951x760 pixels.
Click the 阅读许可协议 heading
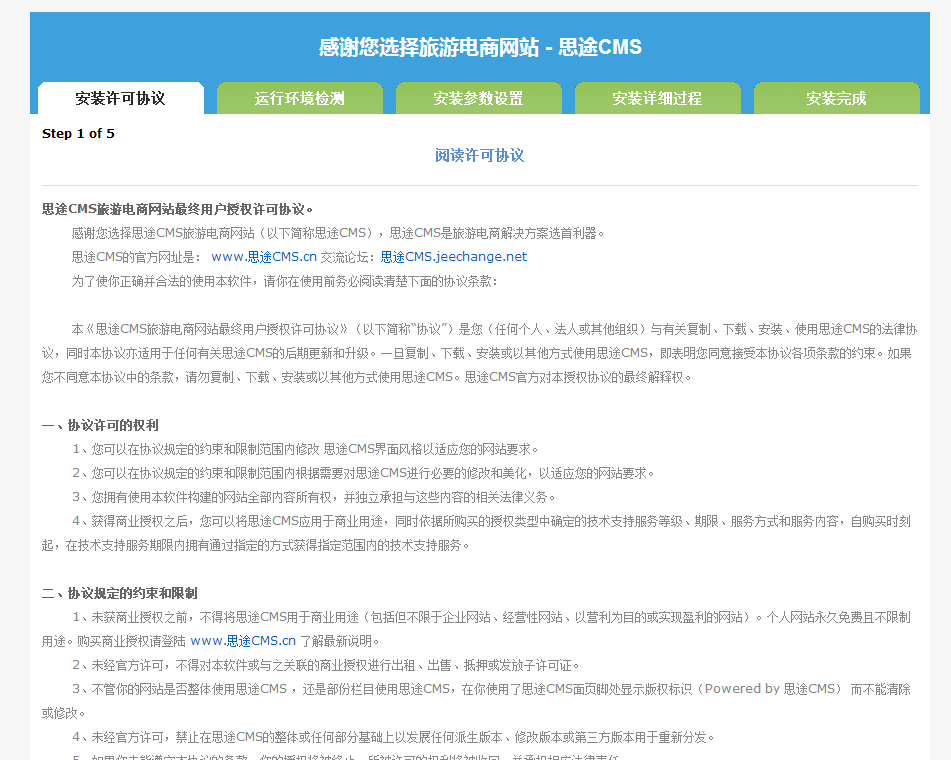[x=479, y=155]
